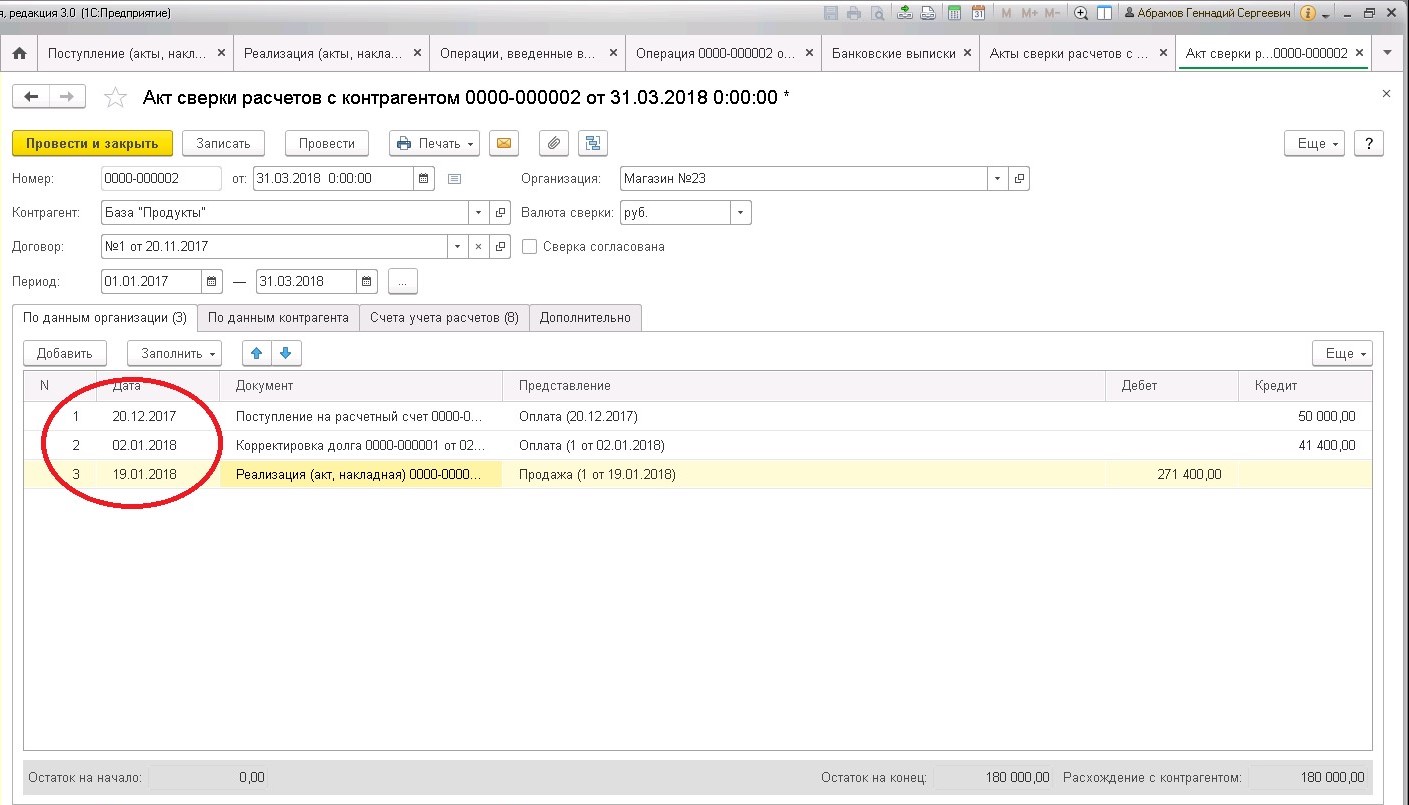
Task: Click the zoom magnifier in top toolbar
Action: [1081, 13]
